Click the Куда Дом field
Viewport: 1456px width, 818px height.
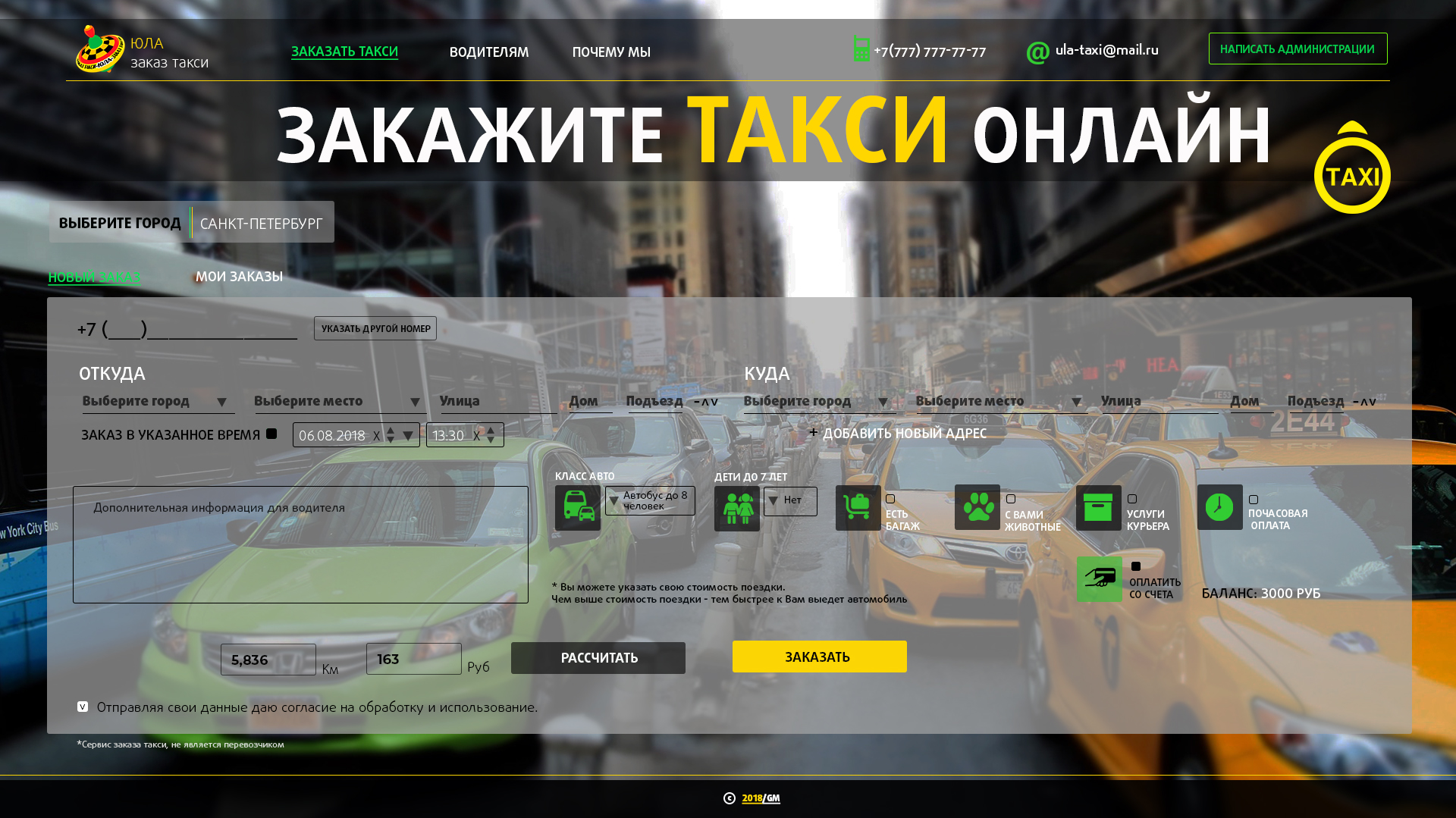pyautogui.click(x=1252, y=401)
